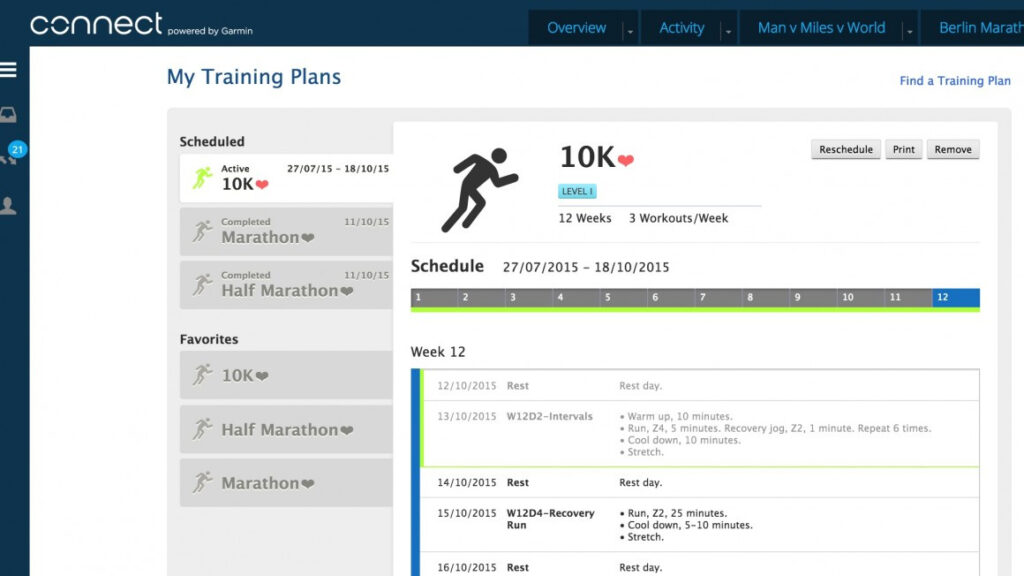1024x576 pixels.
Task: Click the Remove button for the 10K plan
Action: 952,149
